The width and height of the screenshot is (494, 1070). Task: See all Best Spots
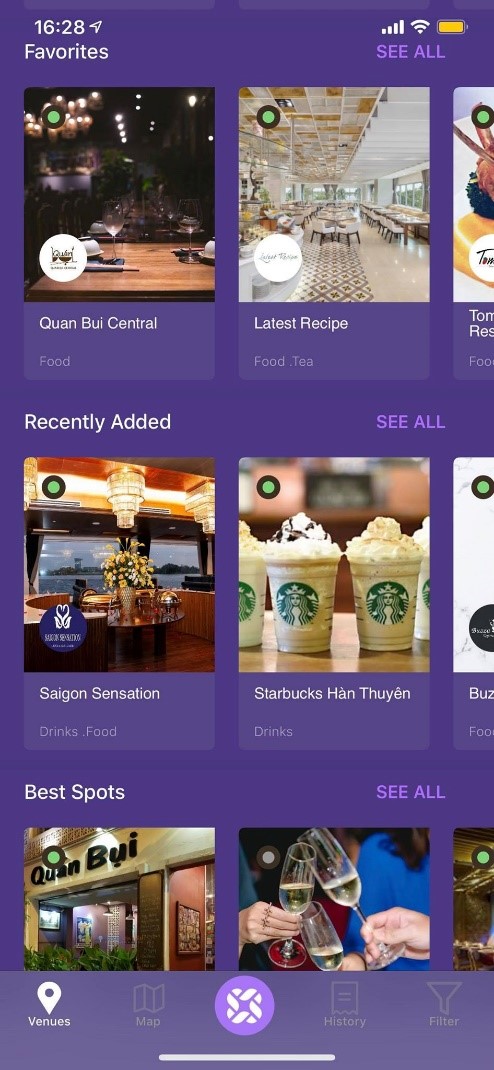[x=411, y=792]
